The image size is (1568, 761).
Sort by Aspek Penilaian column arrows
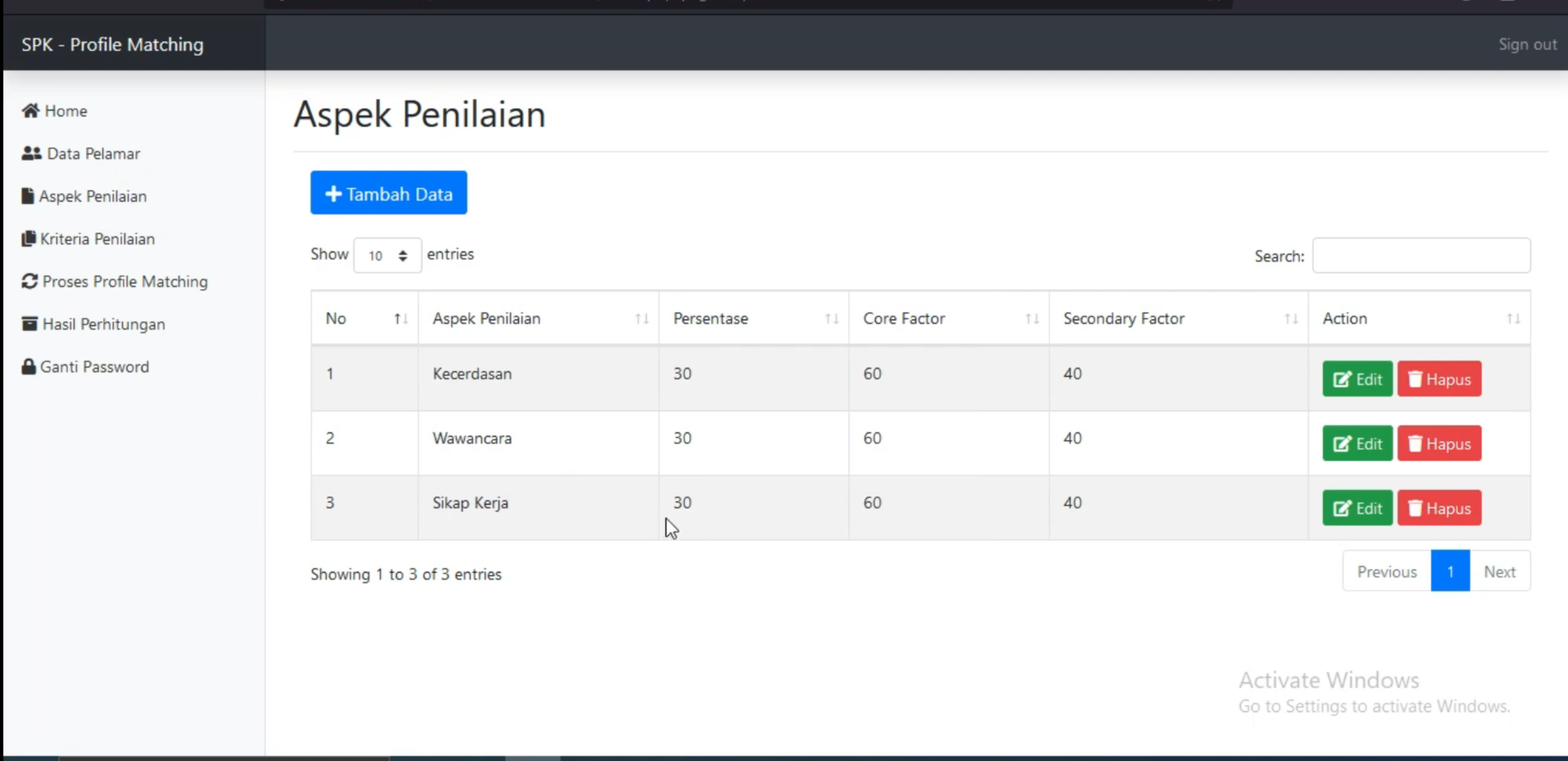click(642, 319)
